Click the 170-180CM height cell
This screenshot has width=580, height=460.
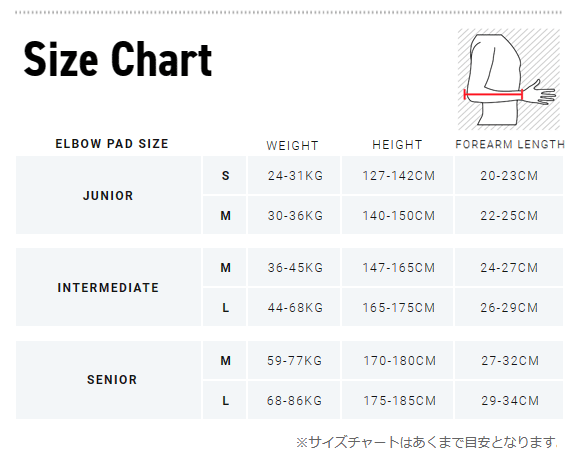pyautogui.click(x=398, y=360)
